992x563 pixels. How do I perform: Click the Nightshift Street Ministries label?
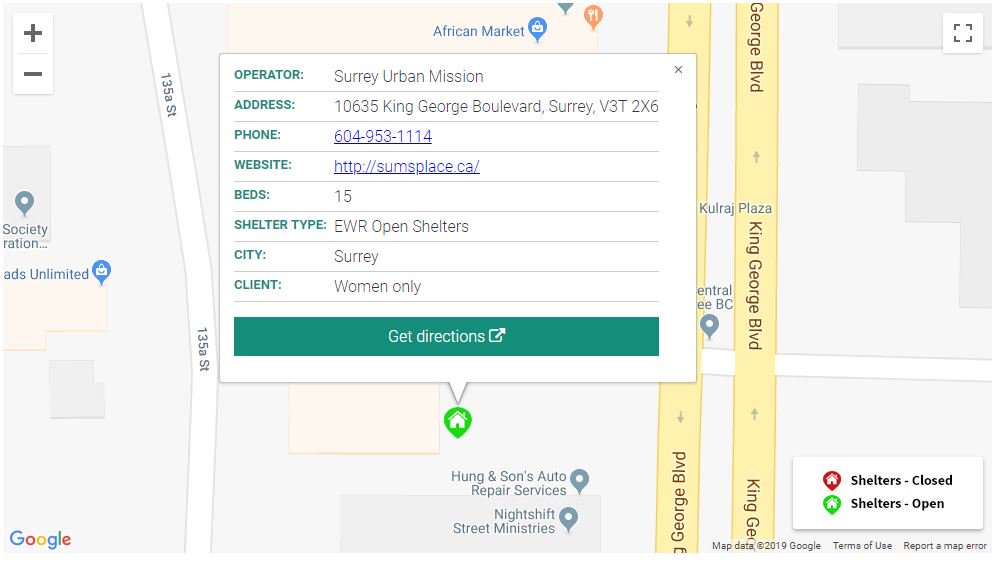click(x=504, y=521)
